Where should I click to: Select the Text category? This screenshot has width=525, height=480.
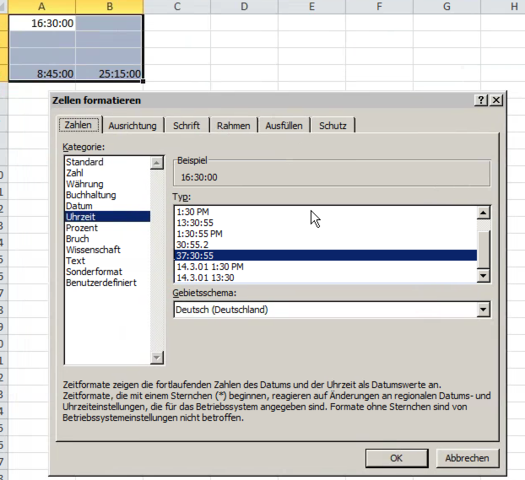tap(107, 261)
